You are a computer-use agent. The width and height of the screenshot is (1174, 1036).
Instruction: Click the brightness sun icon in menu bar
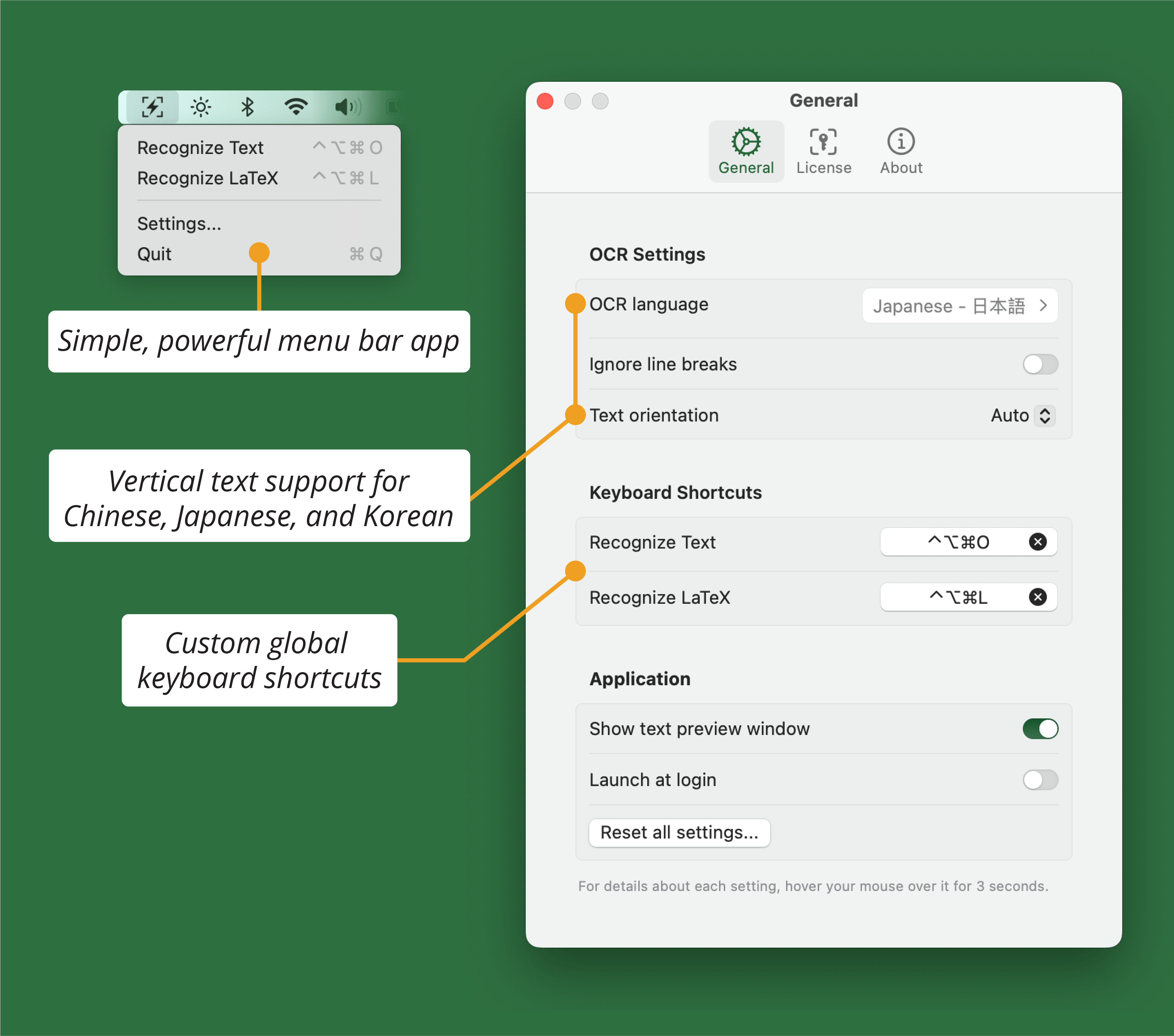201,107
